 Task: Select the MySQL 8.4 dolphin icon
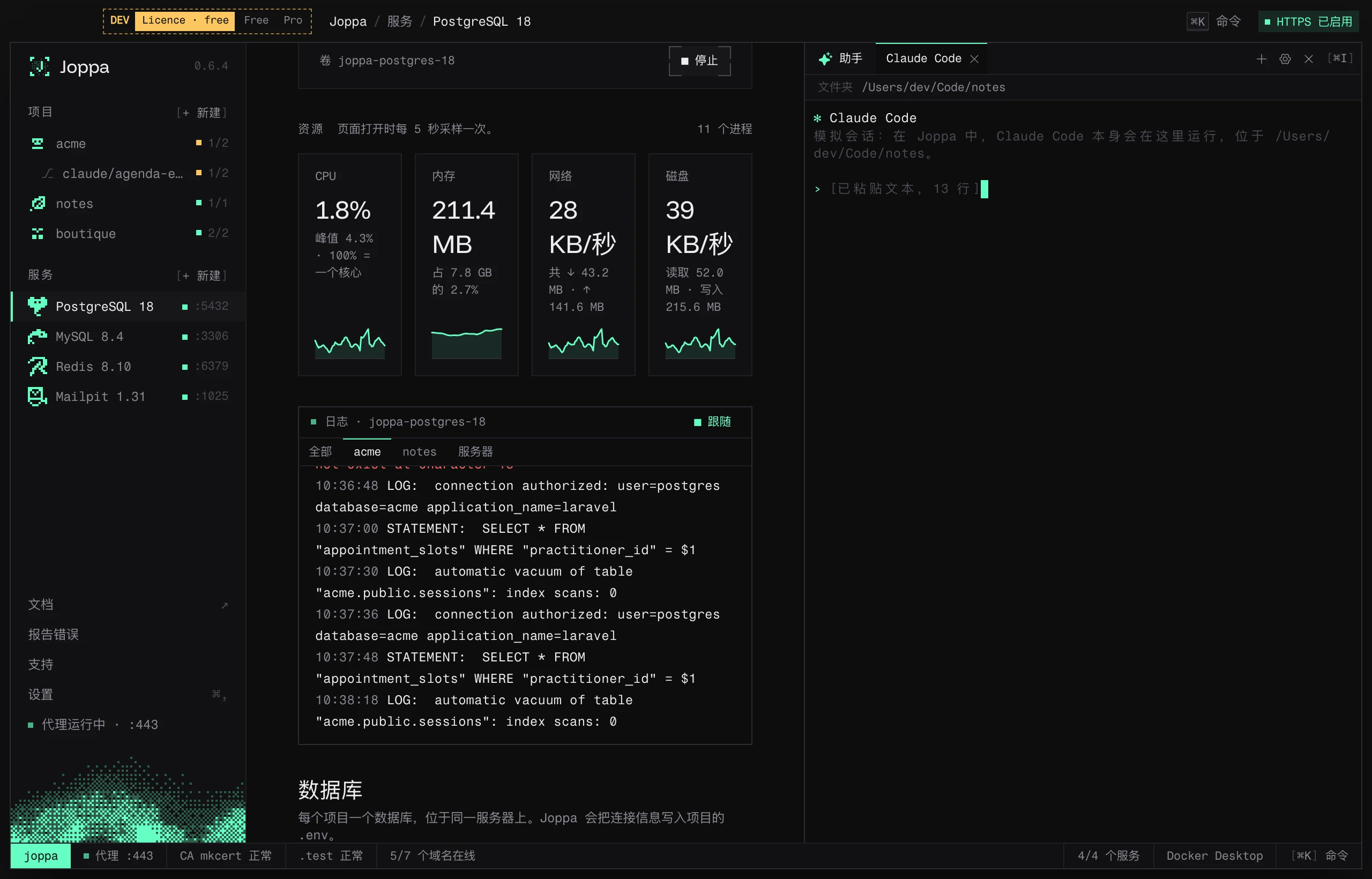pyautogui.click(x=38, y=337)
